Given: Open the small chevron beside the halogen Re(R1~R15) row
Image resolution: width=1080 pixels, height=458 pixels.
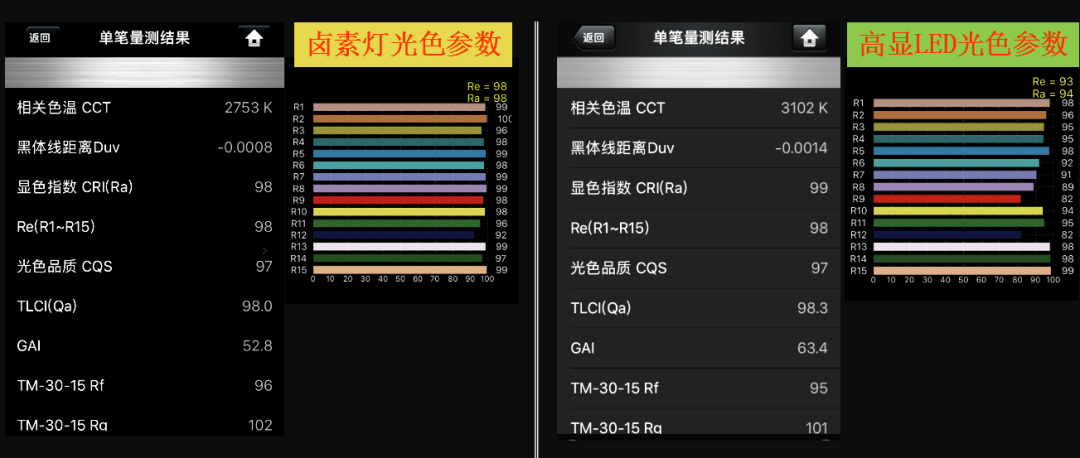Looking at the screenshot, I should tap(264, 249).
